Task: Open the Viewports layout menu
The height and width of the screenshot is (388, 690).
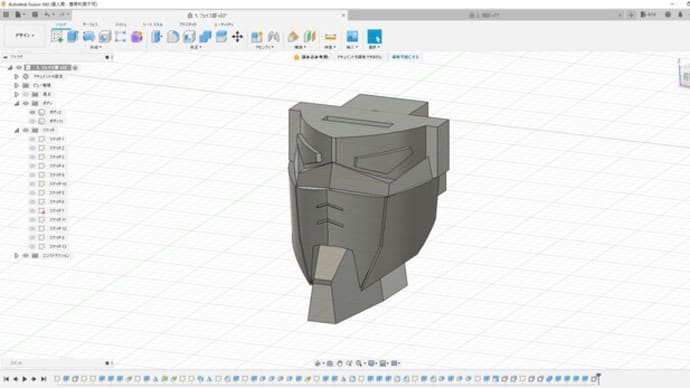Action: pyautogui.click(x=395, y=363)
